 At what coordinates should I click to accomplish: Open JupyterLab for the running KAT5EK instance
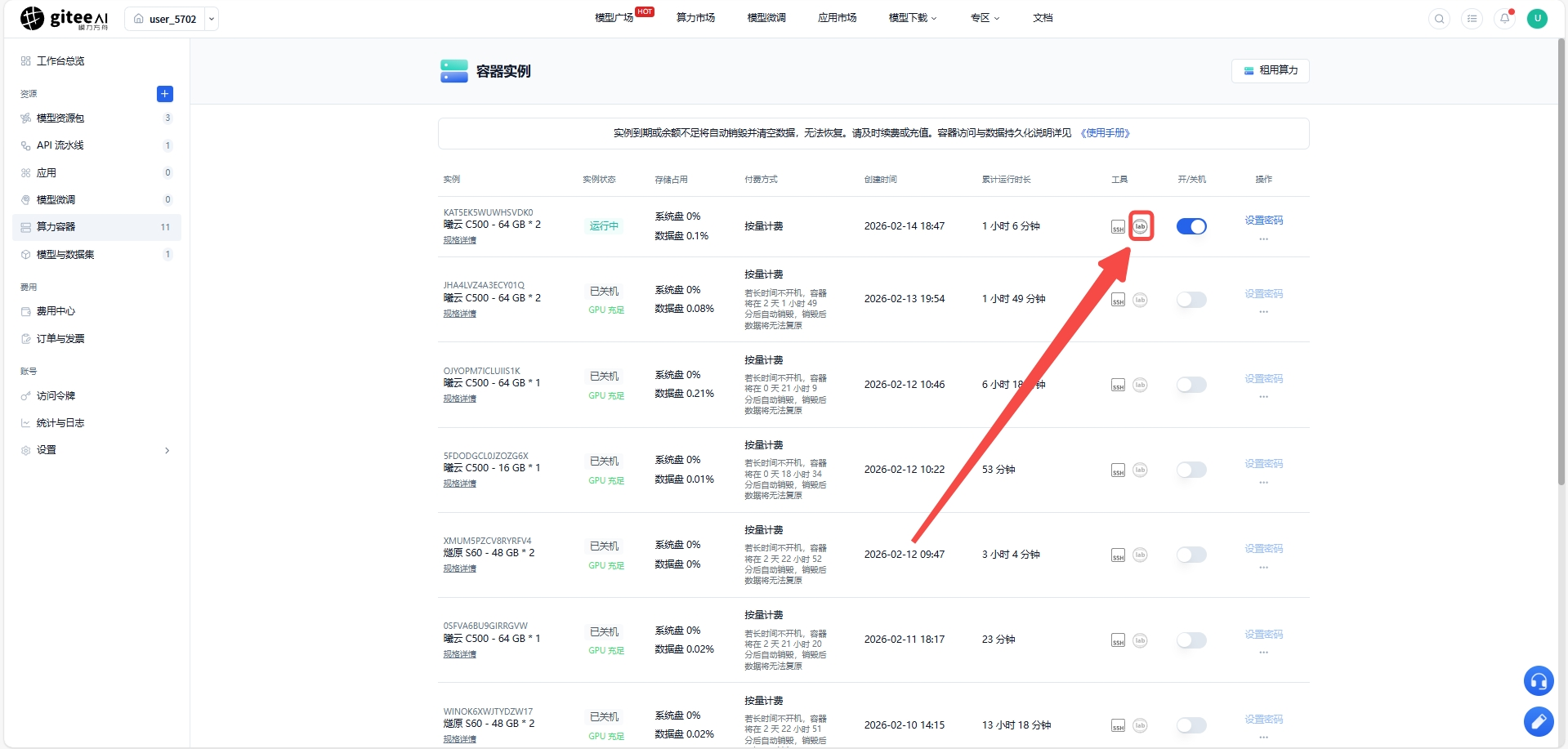point(1140,226)
